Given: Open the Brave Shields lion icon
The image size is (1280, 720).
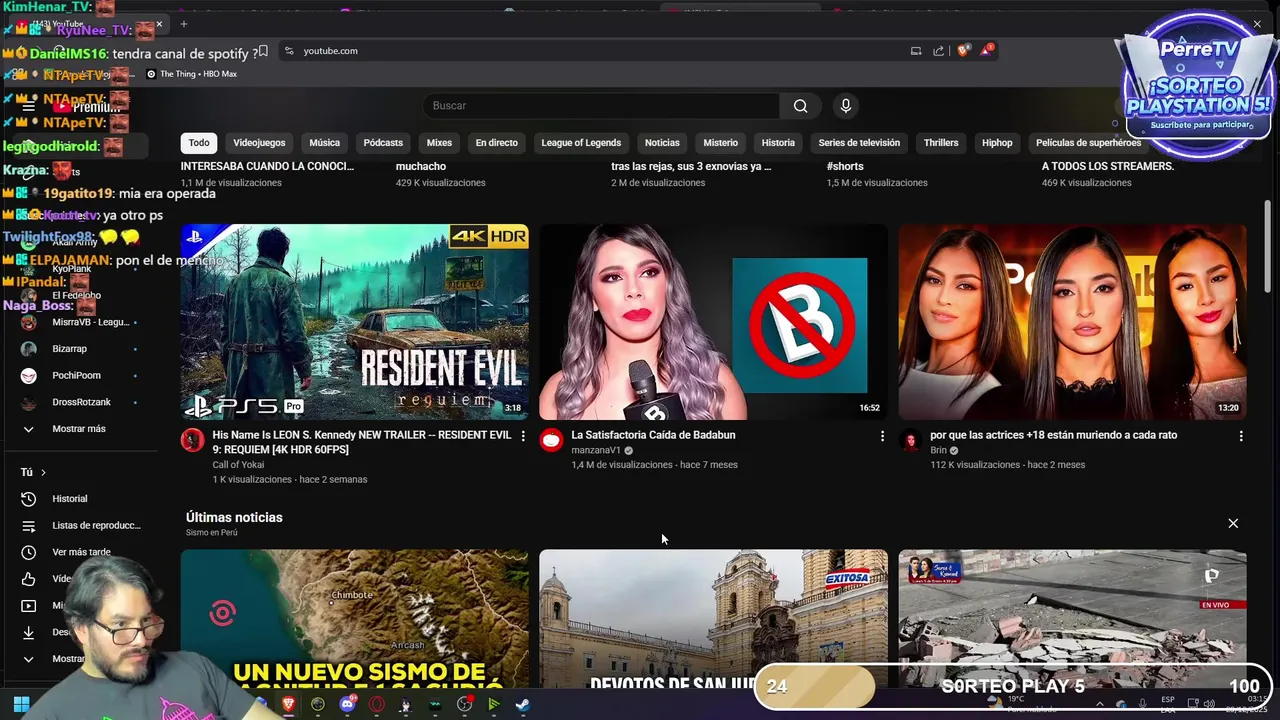Looking at the screenshot, I should pos(963,50).
